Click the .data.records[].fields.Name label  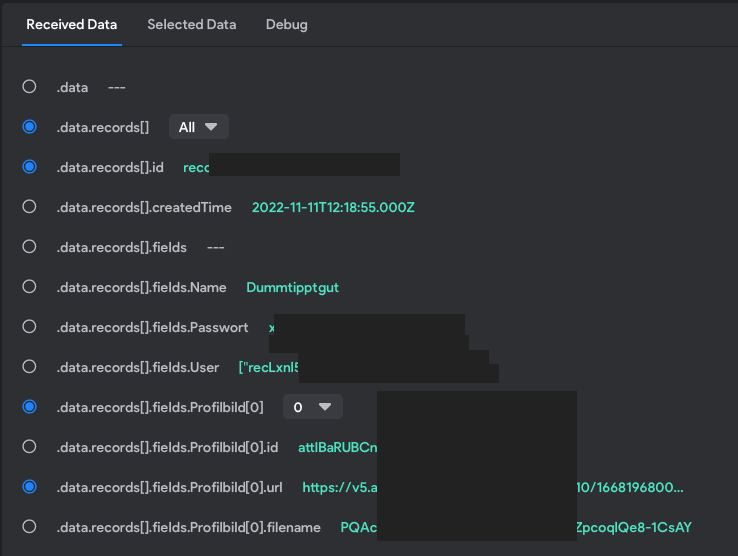[x=141, y=288]
